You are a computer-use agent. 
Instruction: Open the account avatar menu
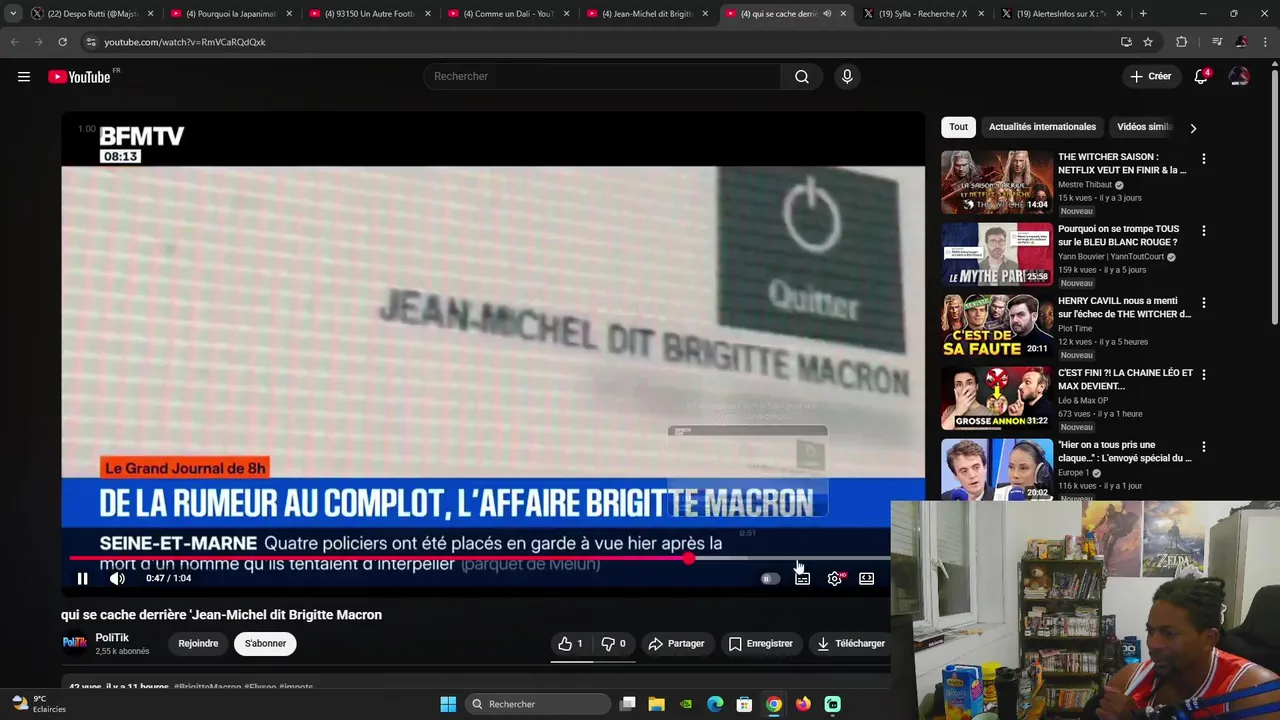[x=1239, y=76]
